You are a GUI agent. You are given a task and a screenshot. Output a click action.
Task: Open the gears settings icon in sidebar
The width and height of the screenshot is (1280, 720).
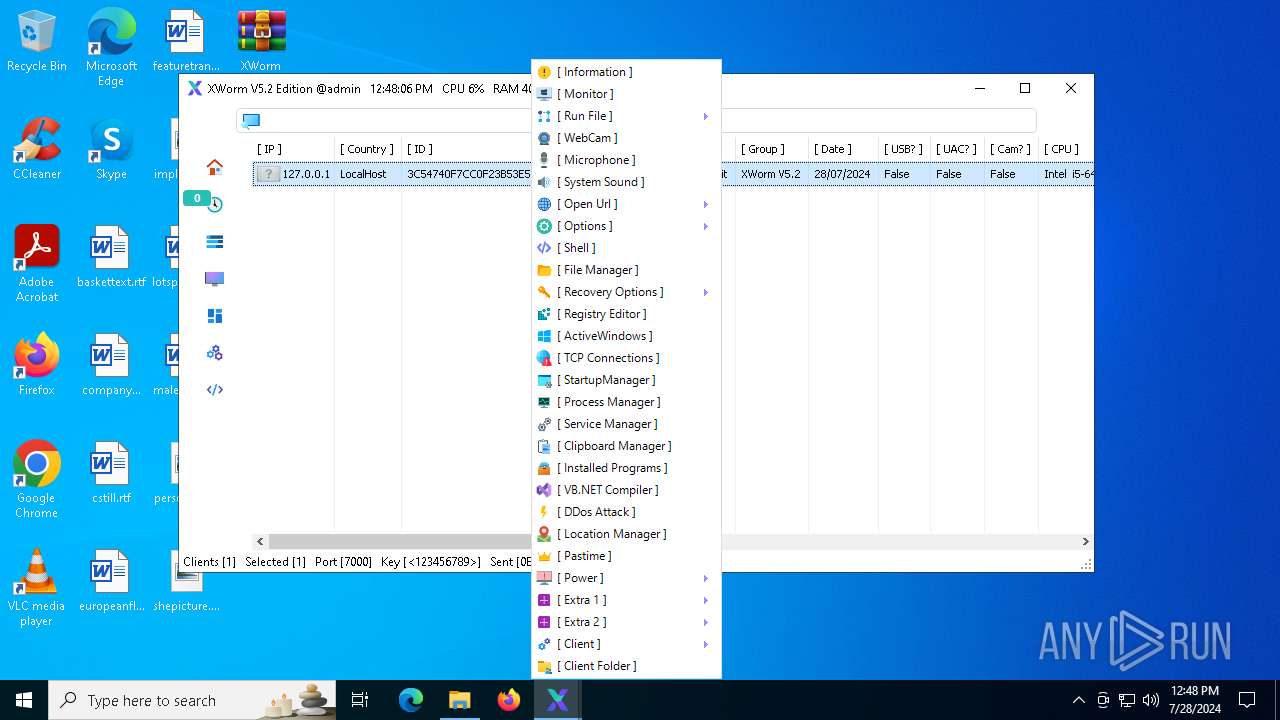[214, 353]
